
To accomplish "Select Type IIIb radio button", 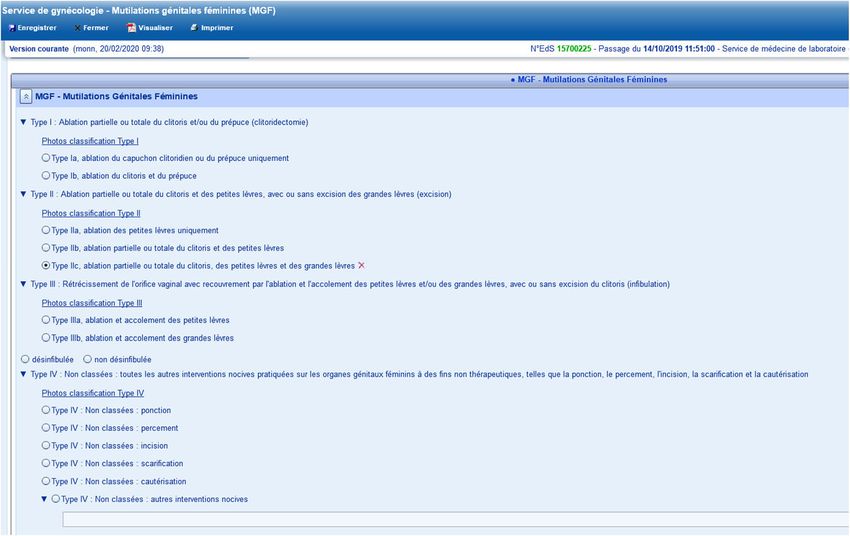I will tap(46, 338).
